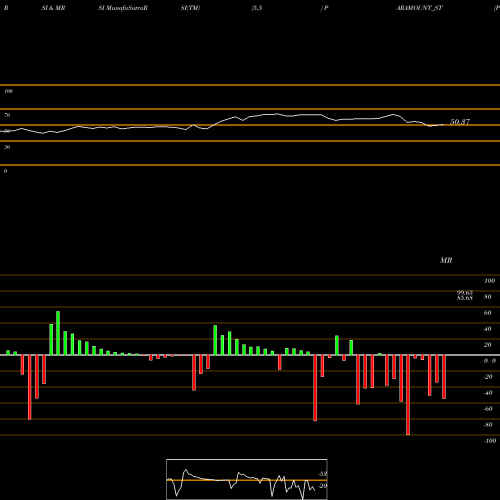Screen dimensions: 500x500
Task: Click the 0 label on RSI axis
Action: (5, 171)
